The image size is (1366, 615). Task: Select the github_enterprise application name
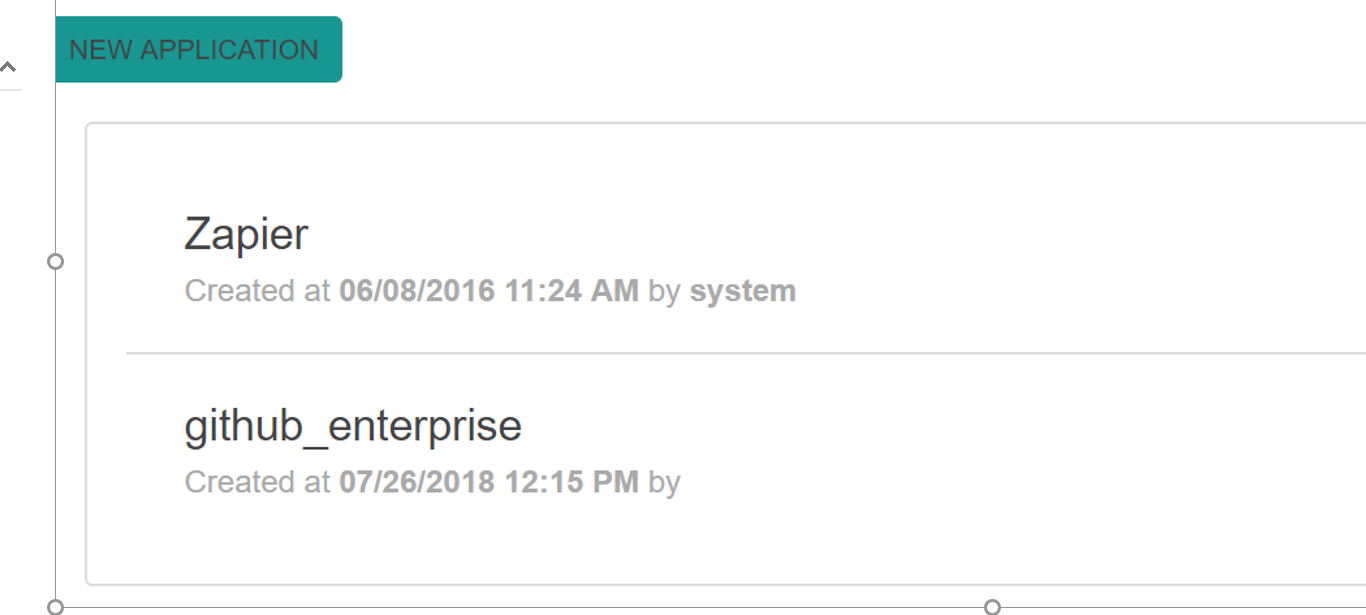coord(352,426)
